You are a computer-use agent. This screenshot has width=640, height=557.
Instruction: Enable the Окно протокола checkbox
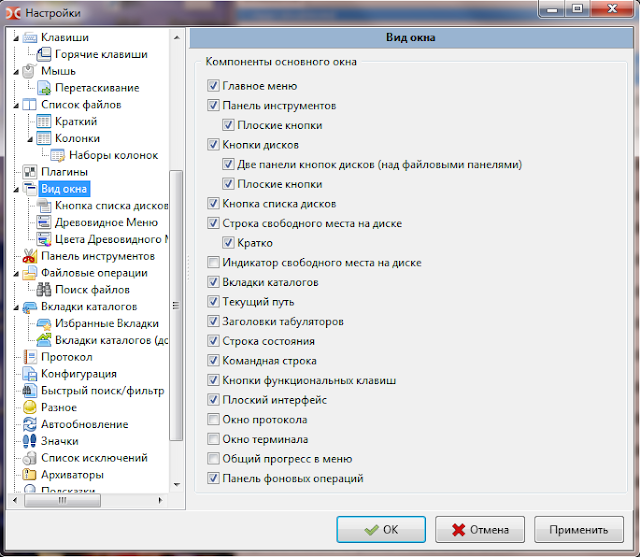click(213, 419)
